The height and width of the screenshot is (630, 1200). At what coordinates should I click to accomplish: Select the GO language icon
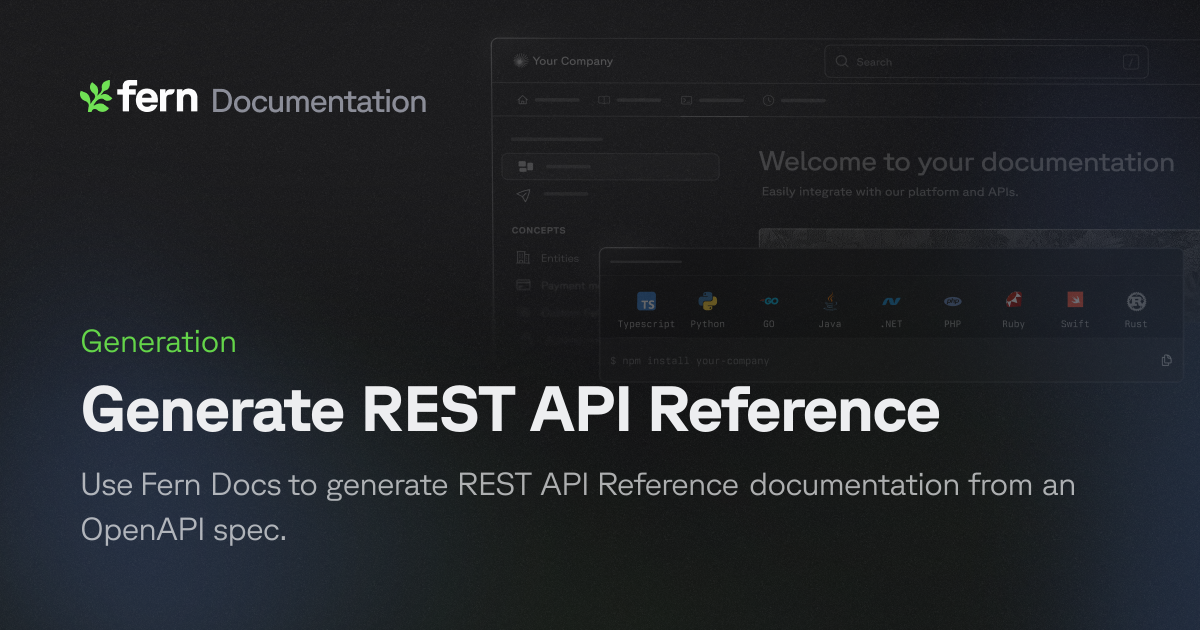click(x=769, y=301)
